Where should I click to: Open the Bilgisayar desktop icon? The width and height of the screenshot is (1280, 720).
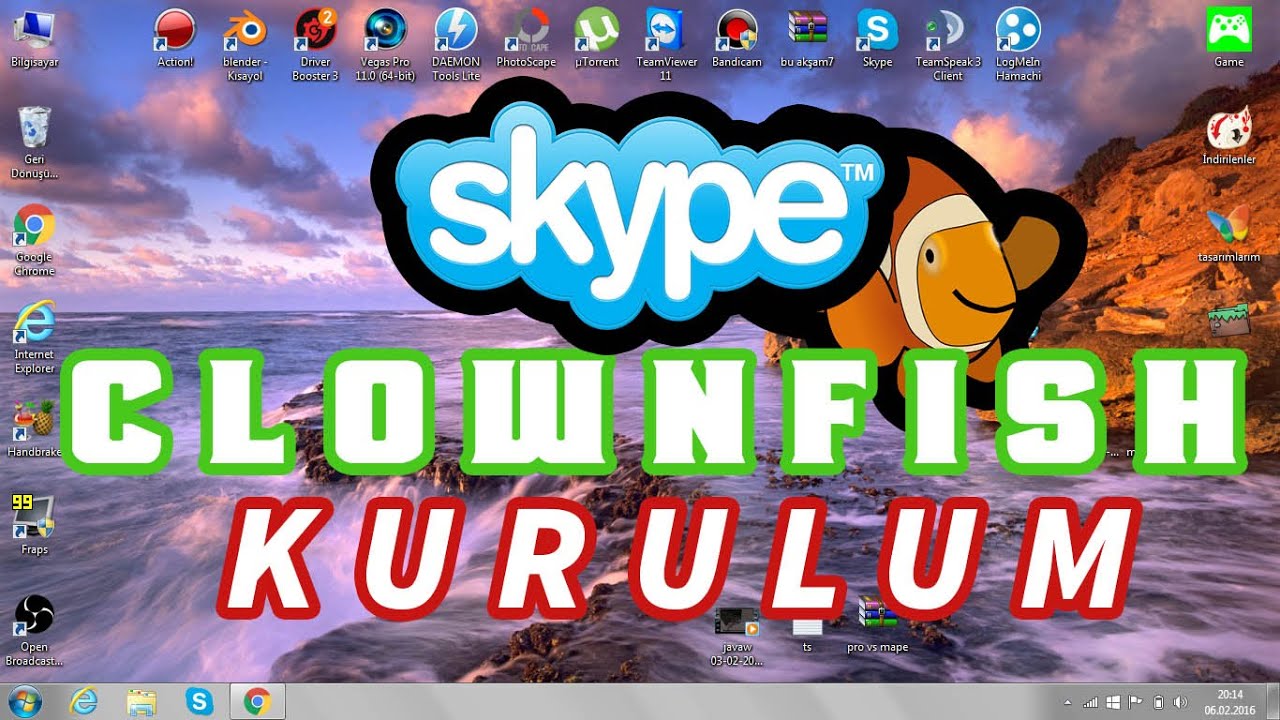coord(34,38)
